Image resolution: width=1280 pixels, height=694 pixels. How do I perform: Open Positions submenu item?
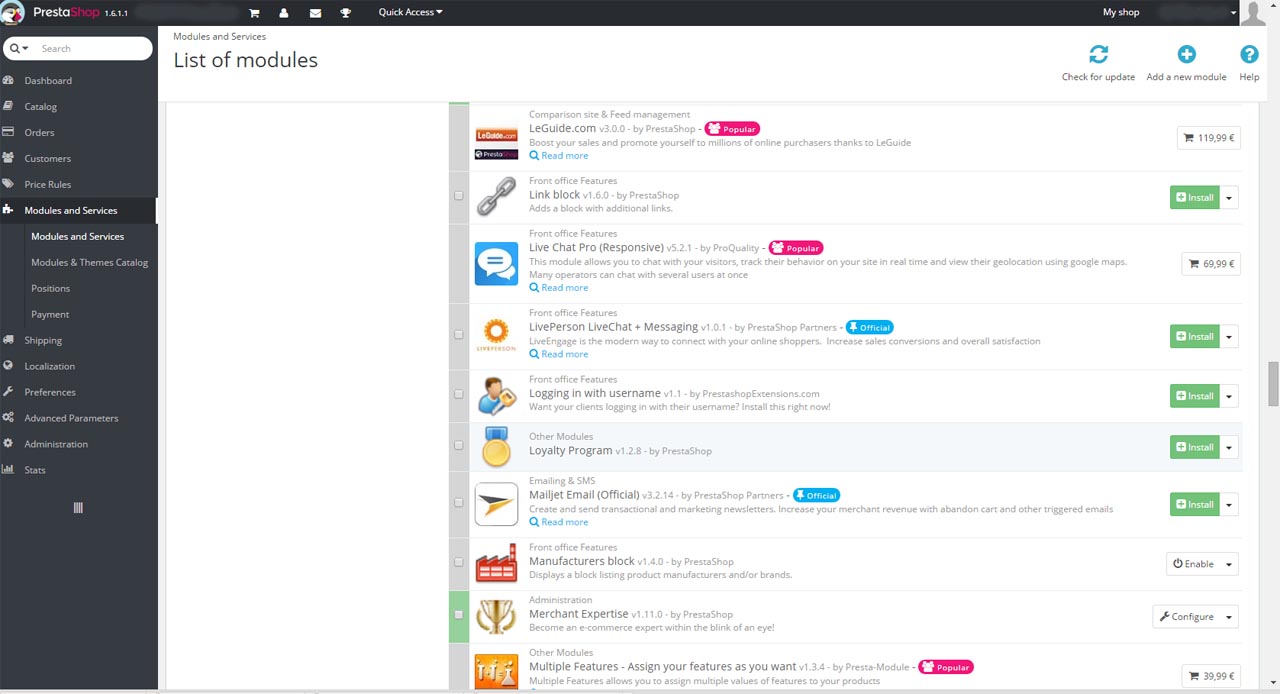click(50, 288)
